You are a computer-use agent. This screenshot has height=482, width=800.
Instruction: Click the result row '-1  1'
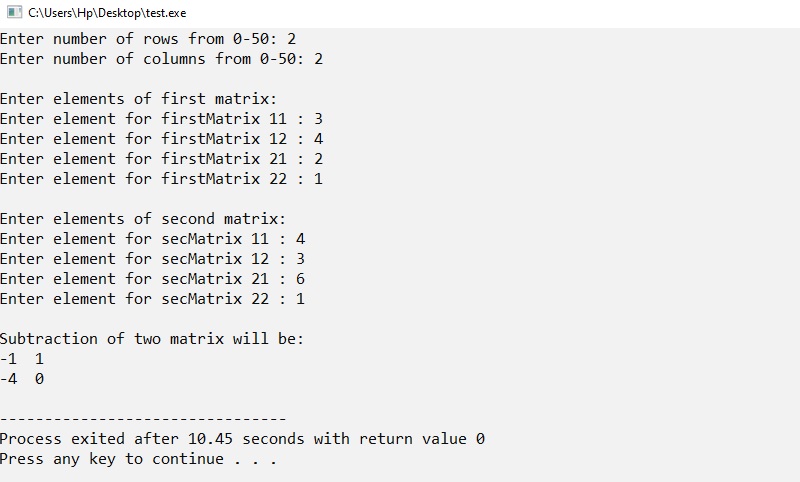(x=22, y=359)
